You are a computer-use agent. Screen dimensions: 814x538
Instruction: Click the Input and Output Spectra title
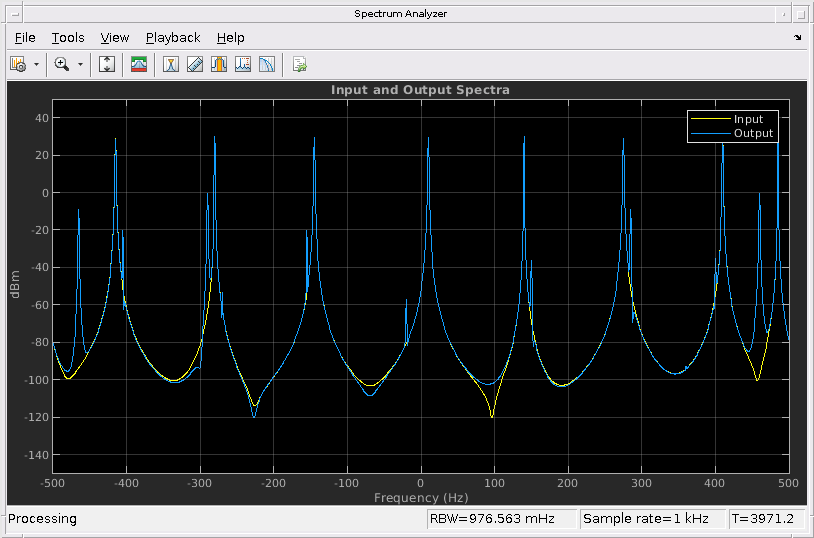tap(420, 90)
